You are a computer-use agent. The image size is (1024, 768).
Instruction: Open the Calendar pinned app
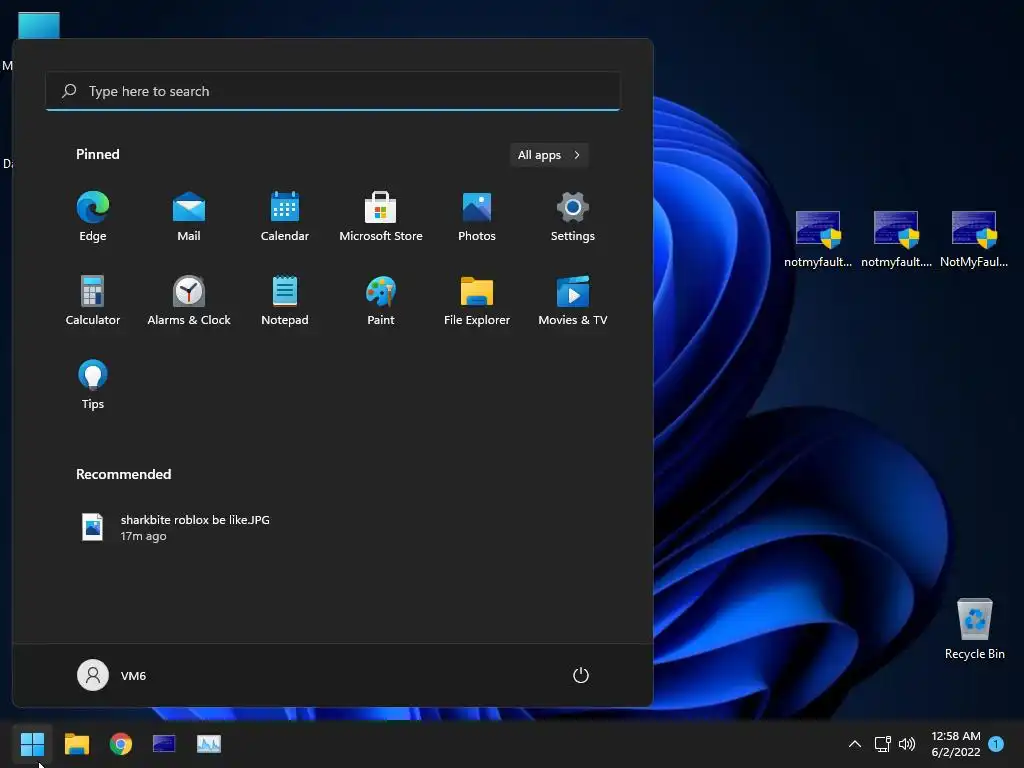[x=285, y=217]
